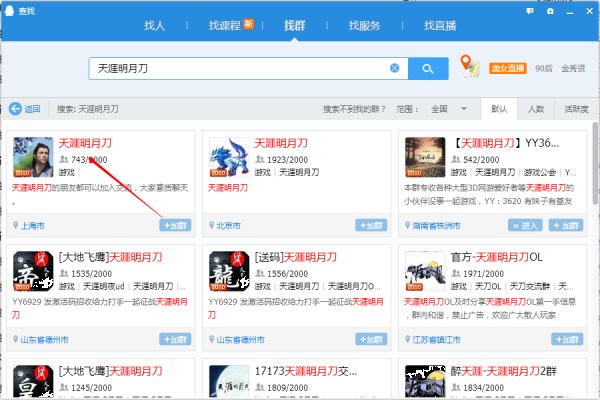The height and width of the screenshot is (400, 600).
Task: Click the 金秀贤 suggested keyword
Action: tap(573, 69)
